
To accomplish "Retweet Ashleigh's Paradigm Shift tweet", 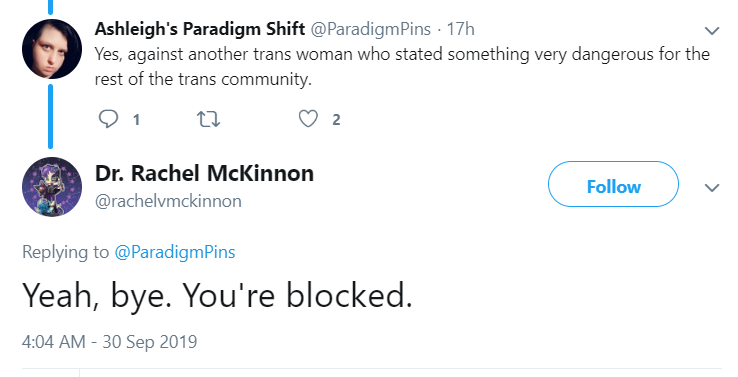I will [208, 119].
